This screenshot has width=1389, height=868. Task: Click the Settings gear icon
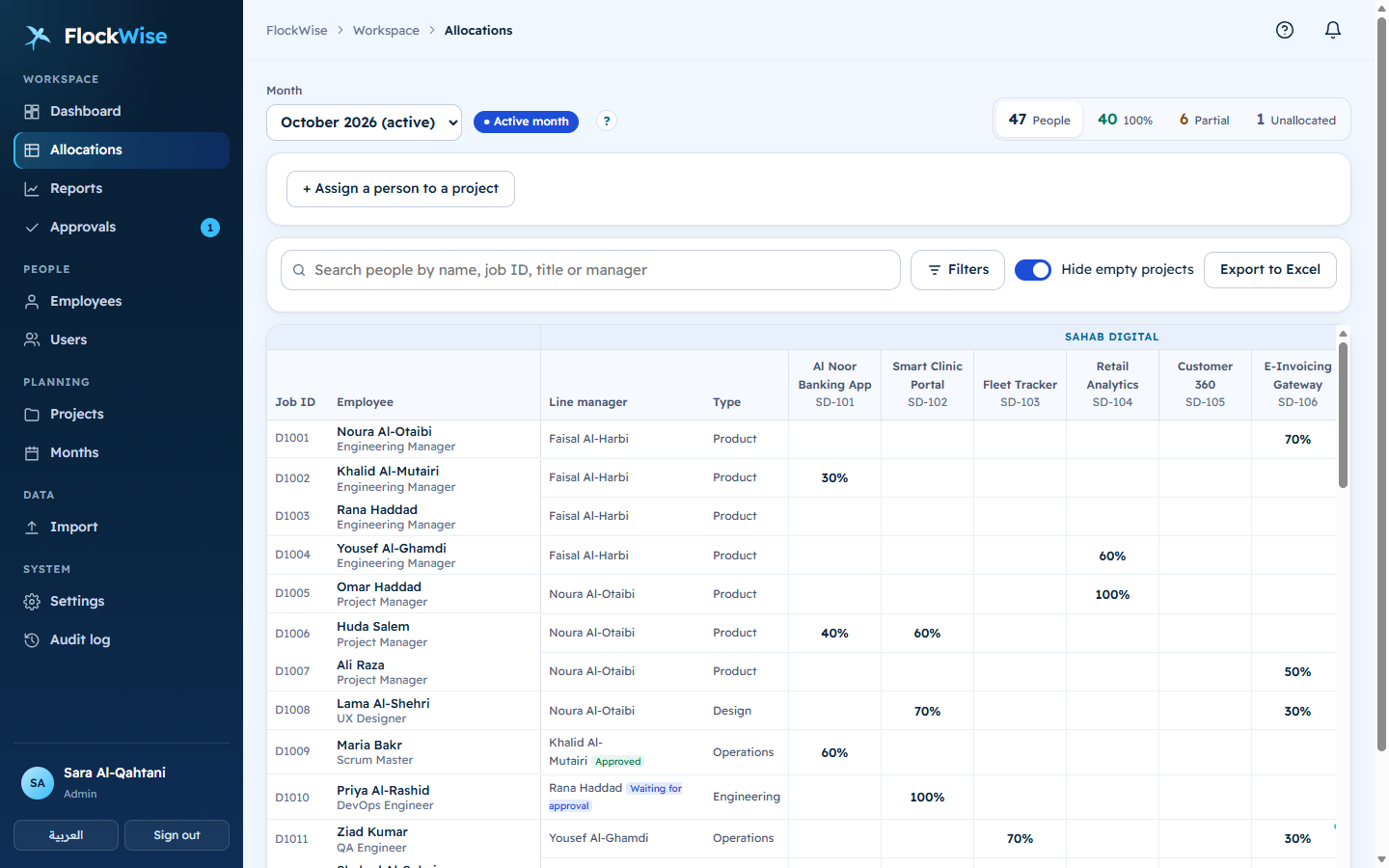pyautogui.click(x=32, y=602)
